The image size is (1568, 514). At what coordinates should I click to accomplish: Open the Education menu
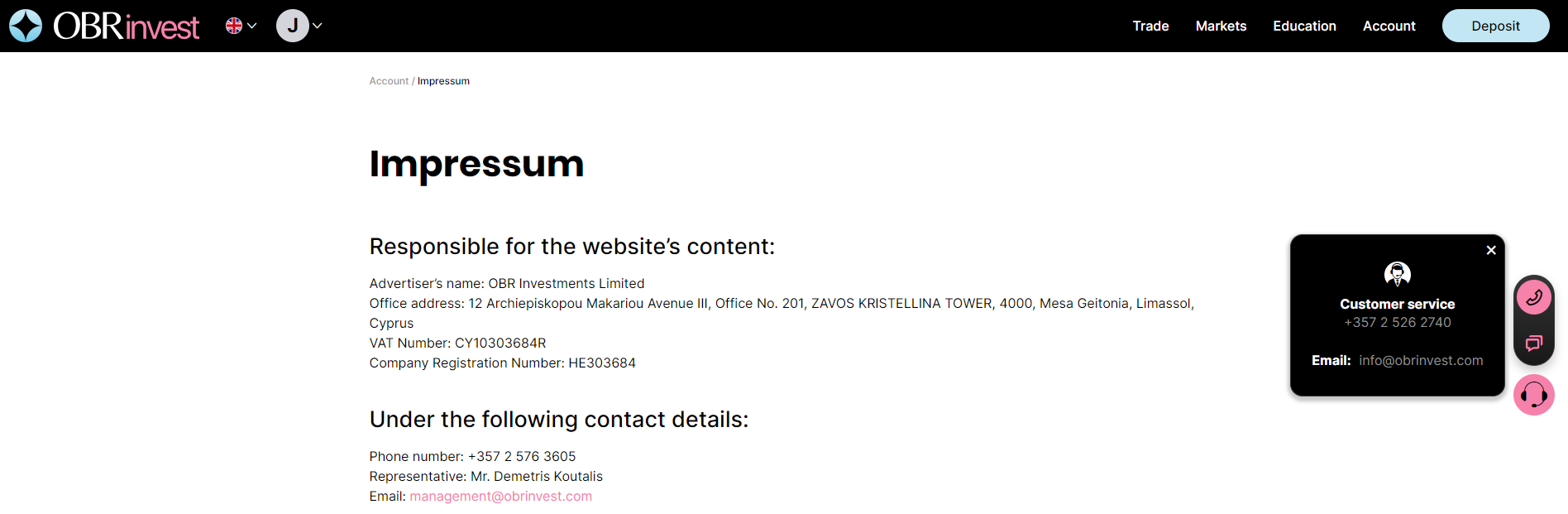[1304, 26]
